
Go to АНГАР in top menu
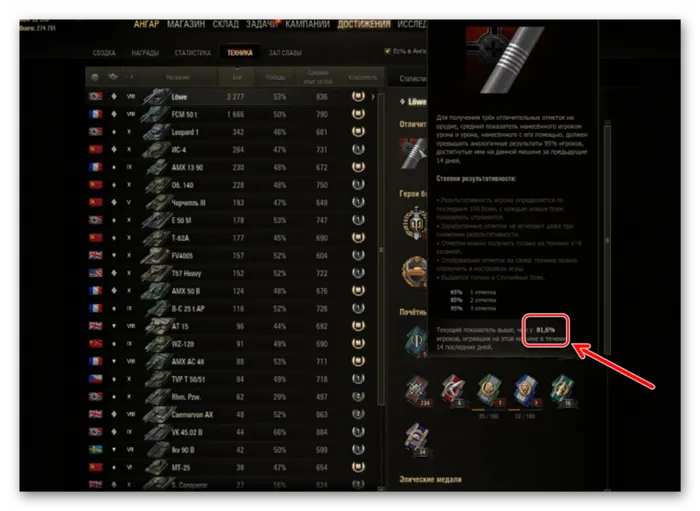(x=146, y=24)
